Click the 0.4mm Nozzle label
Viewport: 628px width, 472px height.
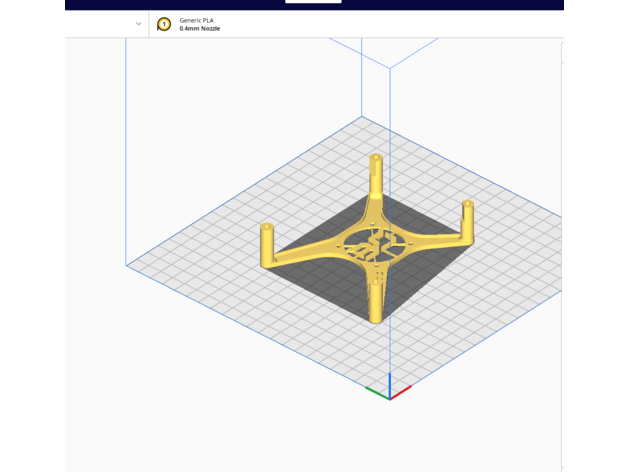coord(200,29)
